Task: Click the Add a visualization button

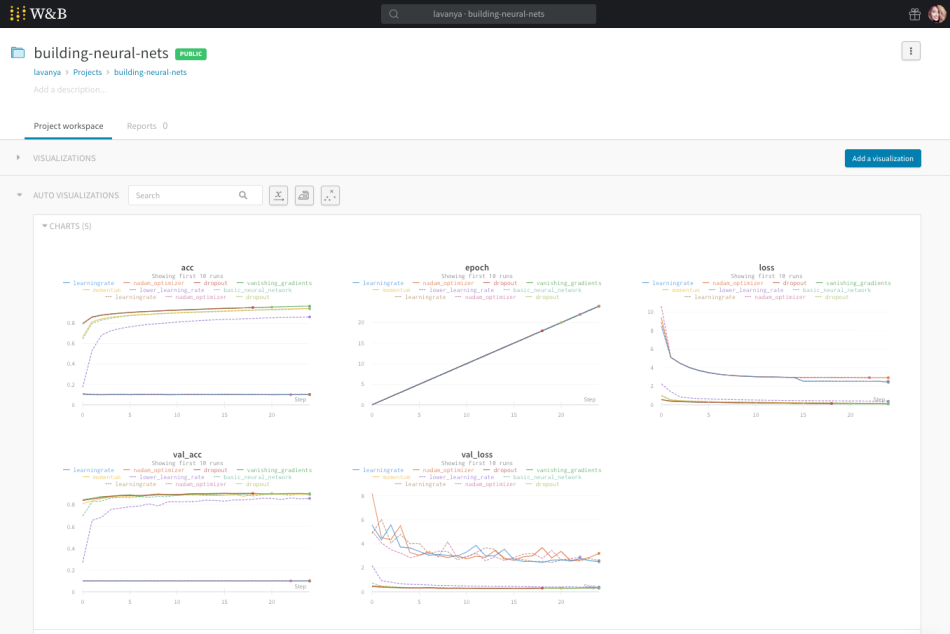Action: [882, 158]
